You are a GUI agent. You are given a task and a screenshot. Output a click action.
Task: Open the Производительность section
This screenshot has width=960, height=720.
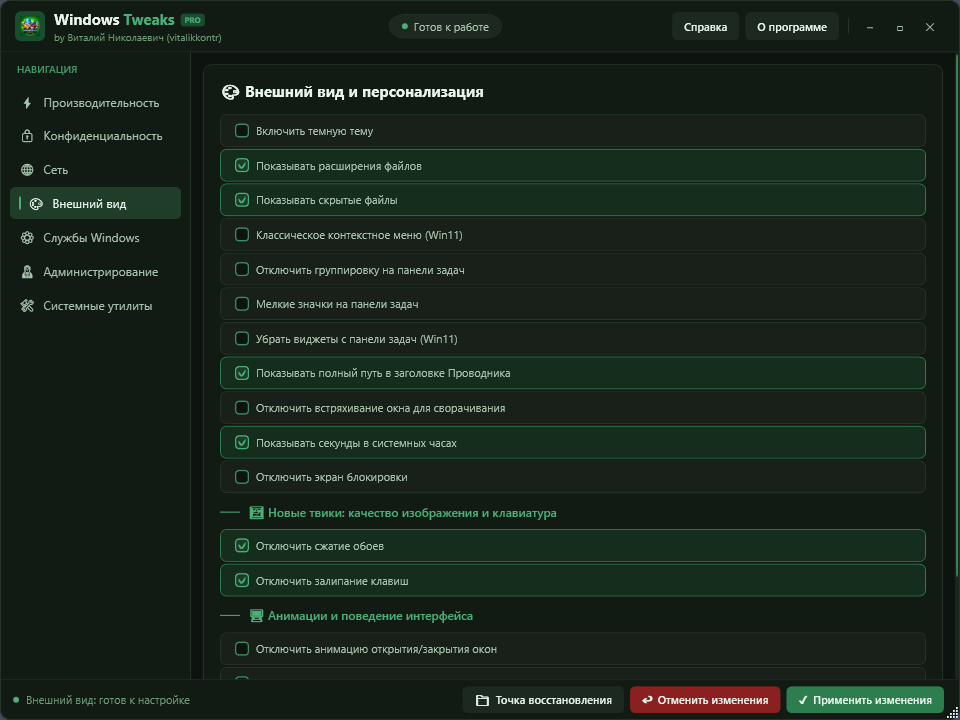[x=96, y=103]
